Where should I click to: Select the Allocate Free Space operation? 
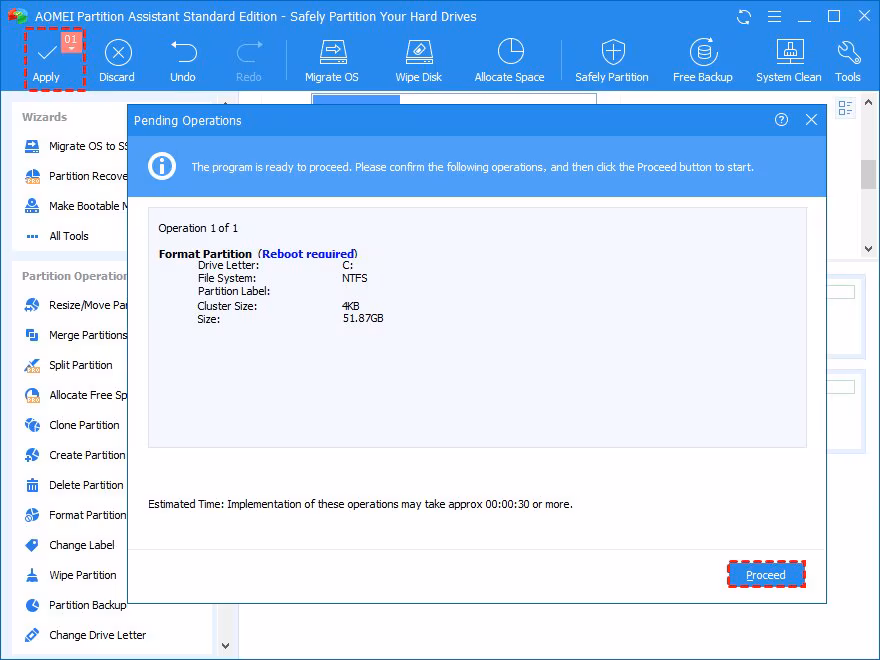(76, 395)
